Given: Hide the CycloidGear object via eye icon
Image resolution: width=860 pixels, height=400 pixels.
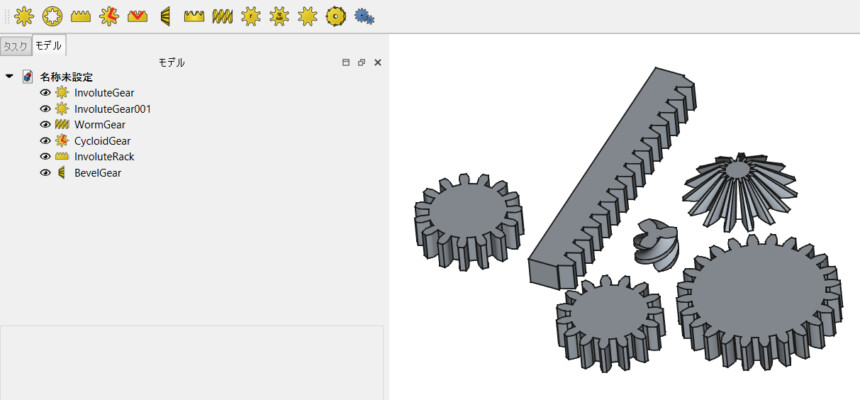Looking at the screenshot, I should point(46,140).
